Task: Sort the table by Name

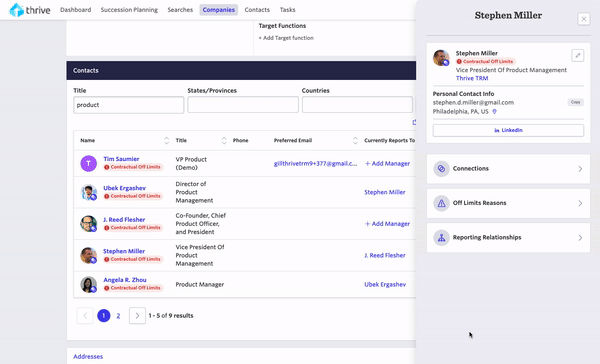Action: coord(166,140)
